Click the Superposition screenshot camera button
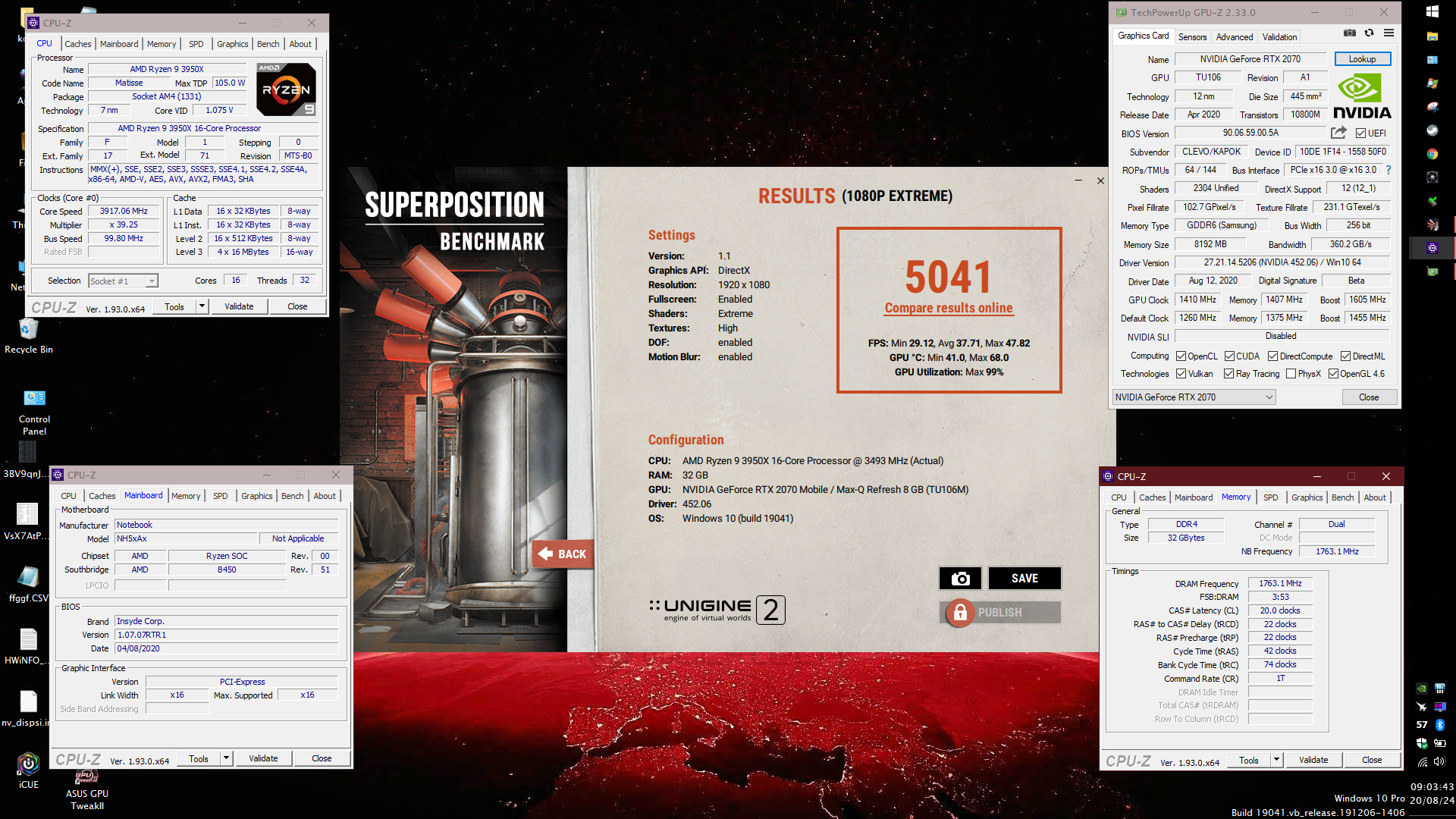The width and height of the screenshot is (1456, 819). (x=960, y=579)
